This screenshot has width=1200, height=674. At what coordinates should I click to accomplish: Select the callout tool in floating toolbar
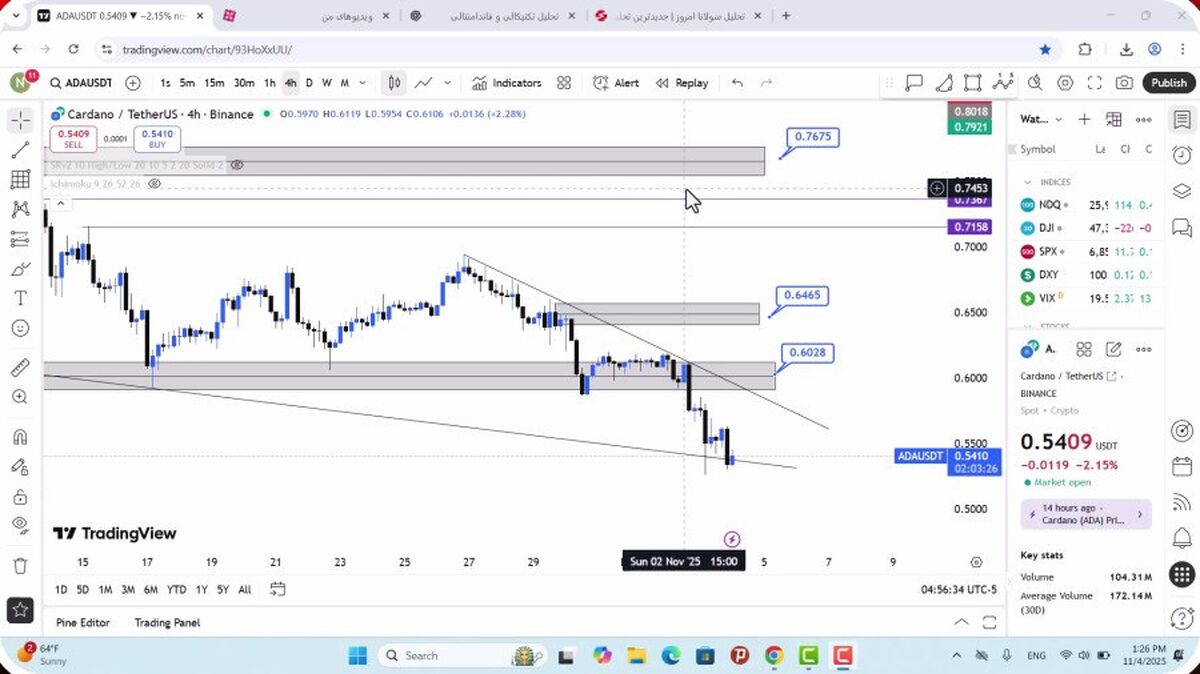pos(914,84)
